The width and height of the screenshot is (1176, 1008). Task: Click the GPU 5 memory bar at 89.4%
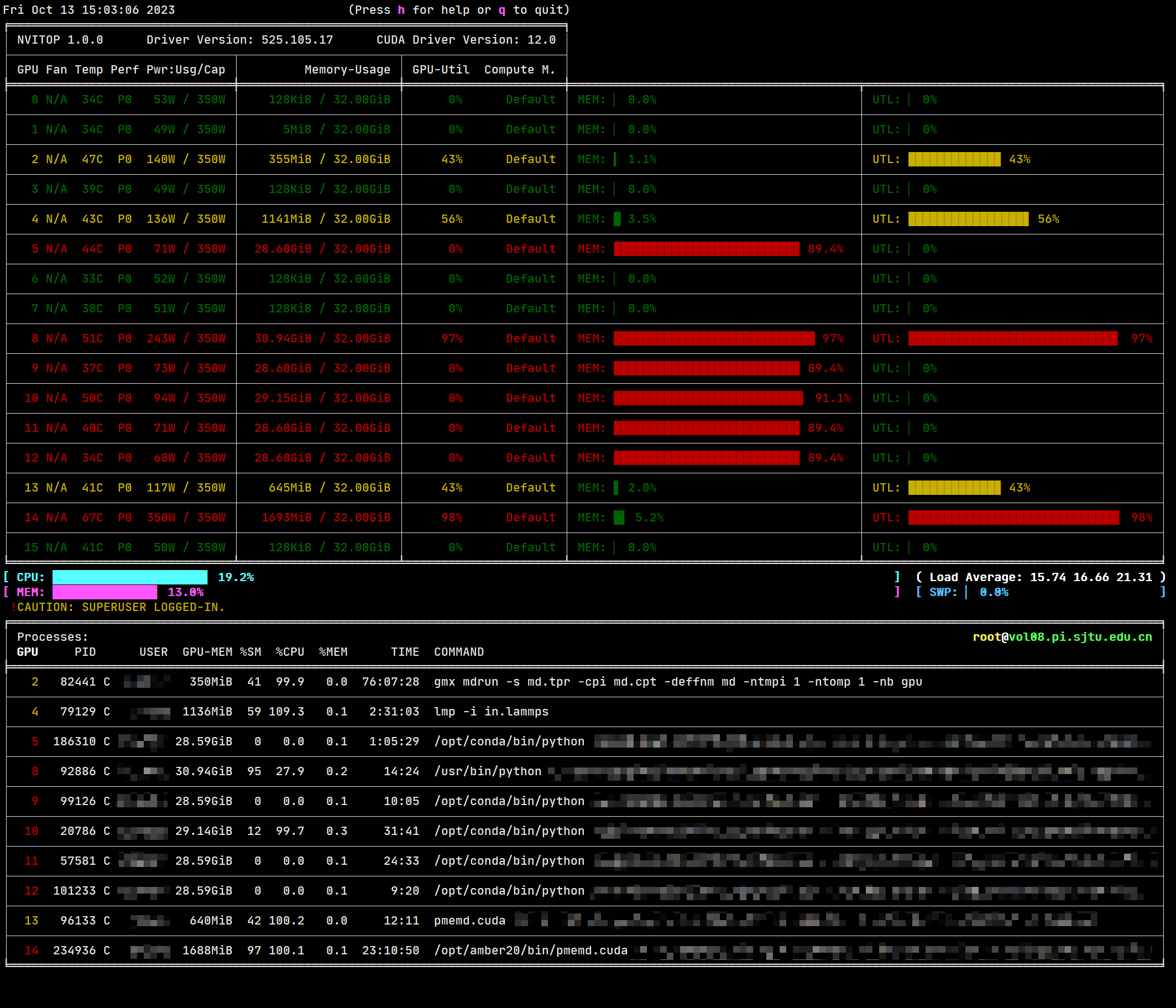[x=707, y=249]
